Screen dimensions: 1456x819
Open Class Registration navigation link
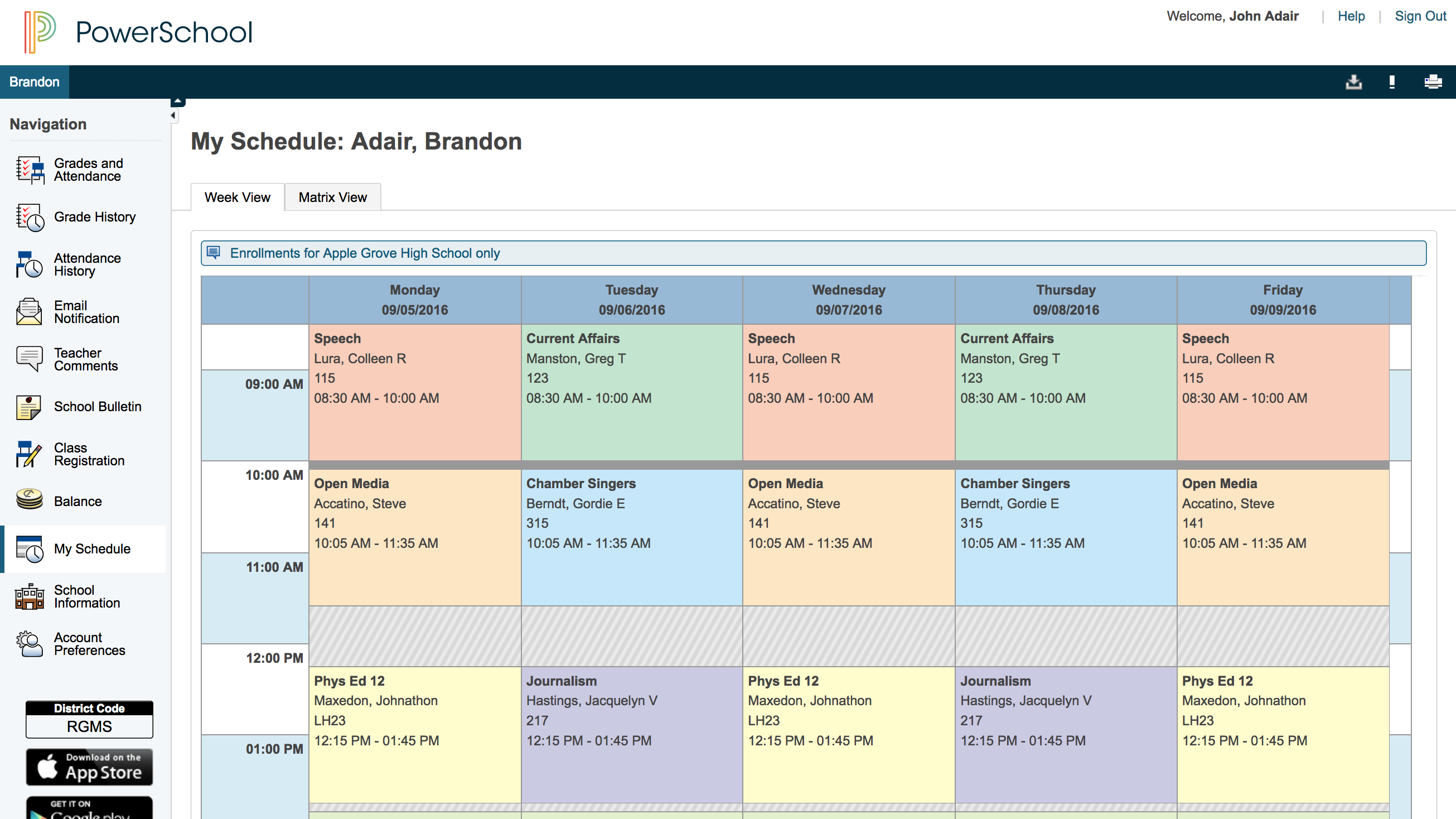tap(89, 454)
